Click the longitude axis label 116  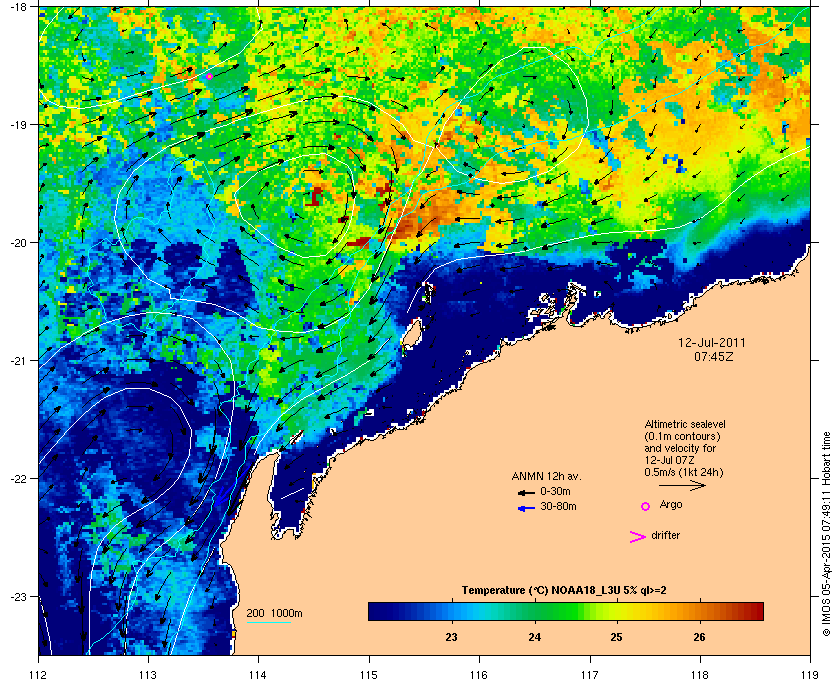click(x=479, y=674)
